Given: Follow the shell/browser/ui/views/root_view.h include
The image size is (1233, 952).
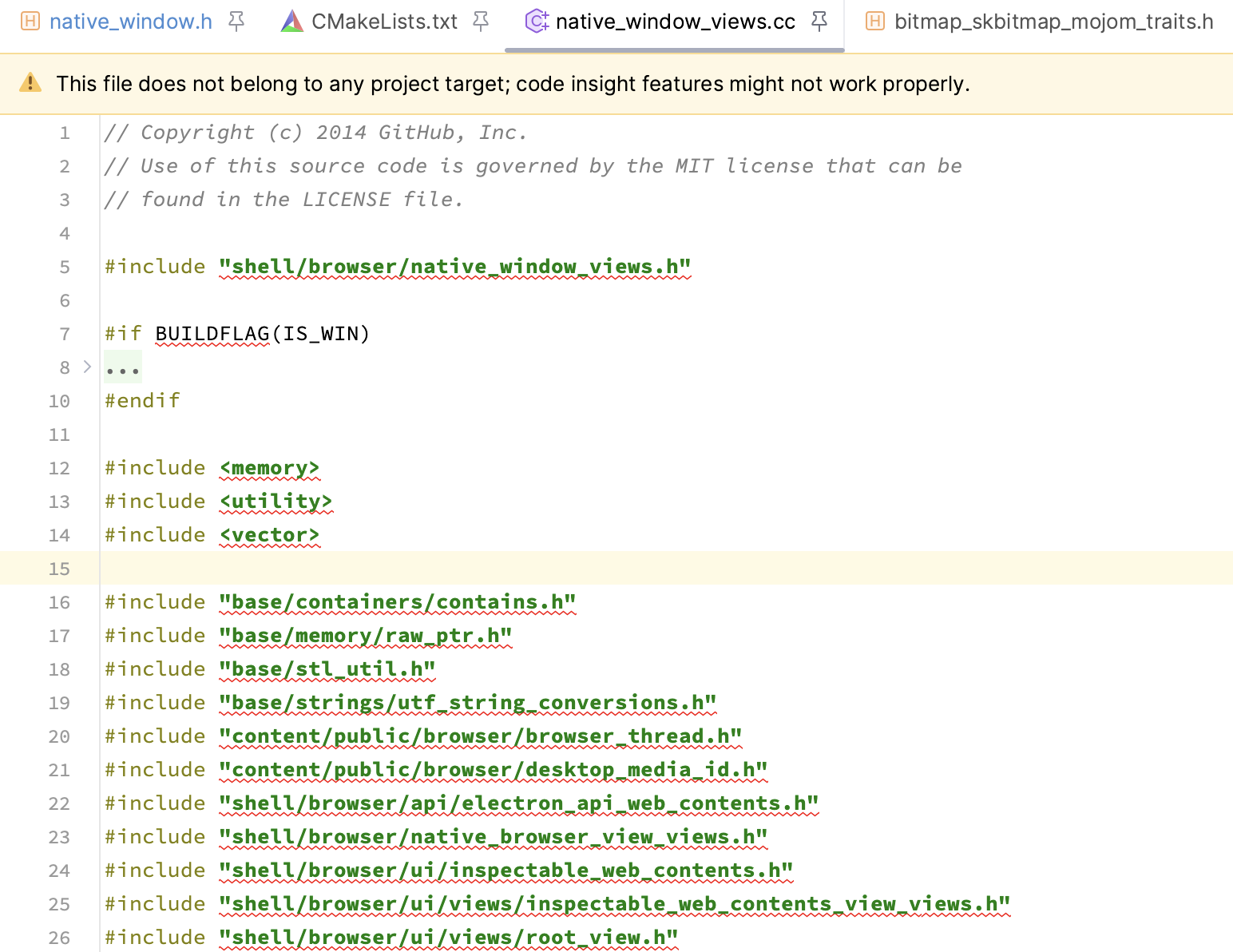Looking at the screenshot, I should click(x=448, y=937).
